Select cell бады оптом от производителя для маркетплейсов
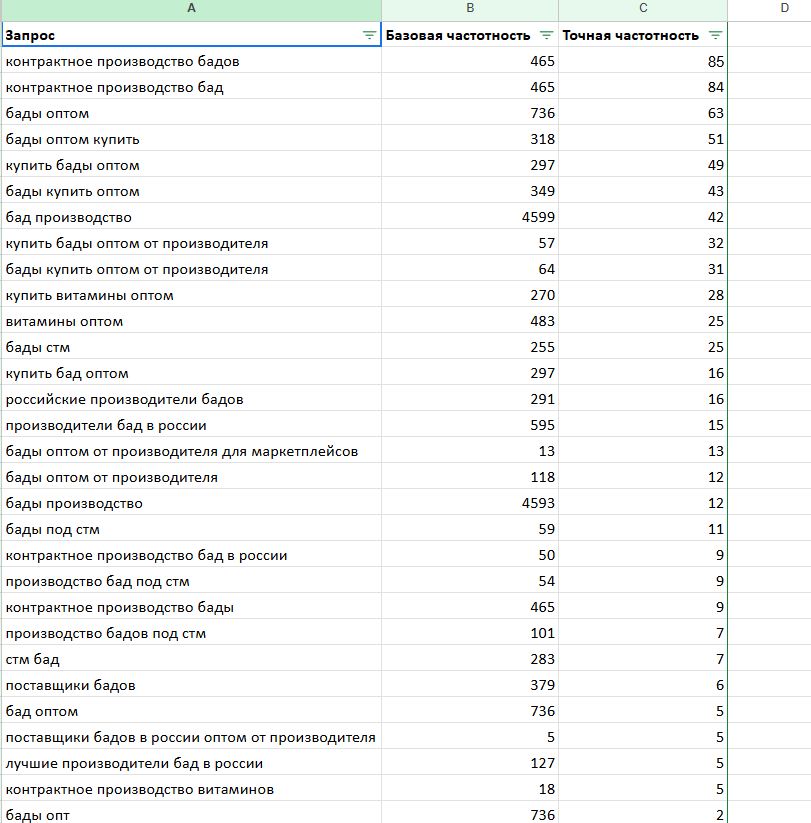Screen dimensions: 811x823 [191, 451]
